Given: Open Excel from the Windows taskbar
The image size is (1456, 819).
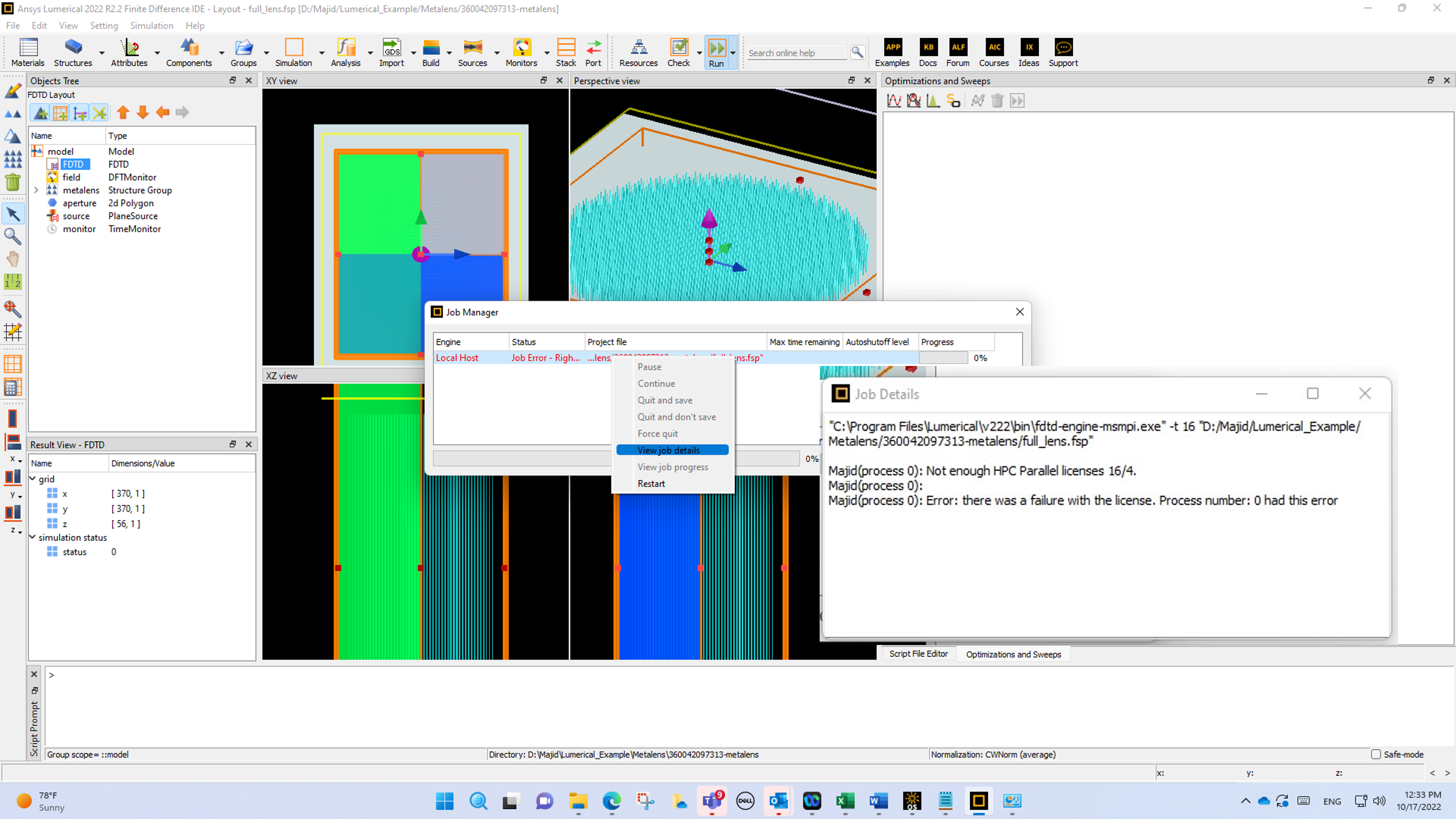Looking at the screenshot, I should click(845, 801).
